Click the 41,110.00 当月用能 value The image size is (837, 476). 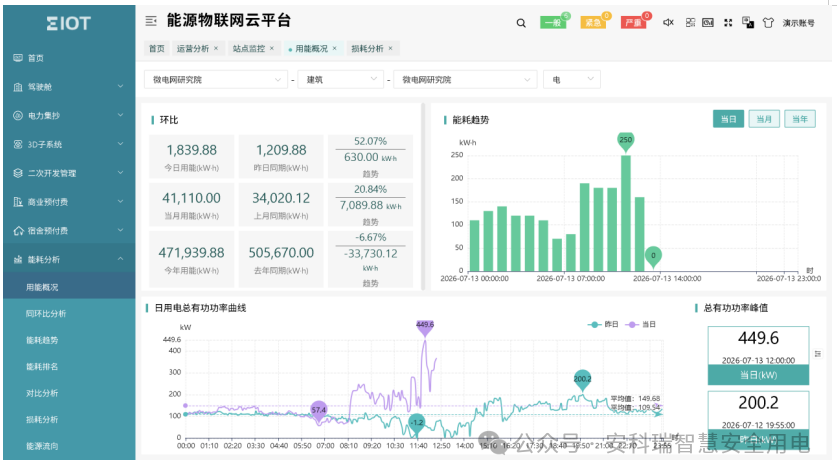192,198
